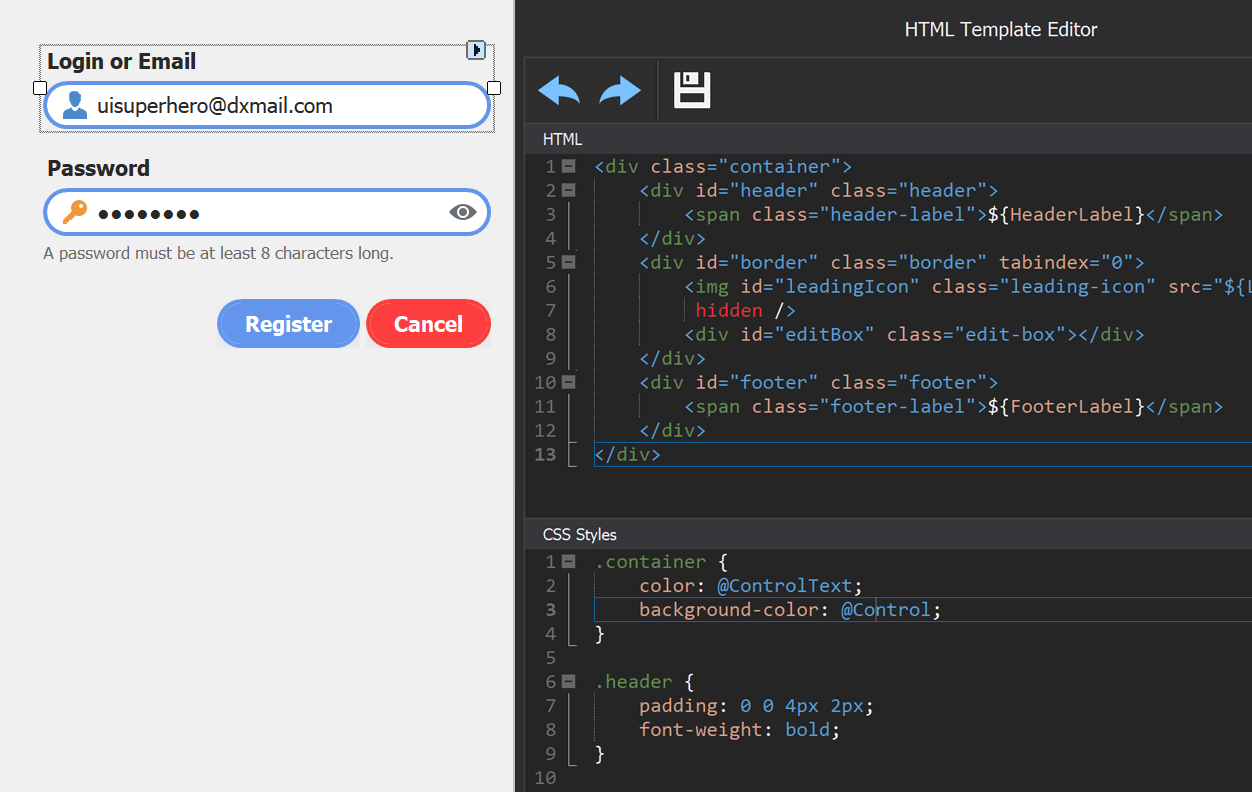
Task: Select the HTML section header
Action: (562, 139)
